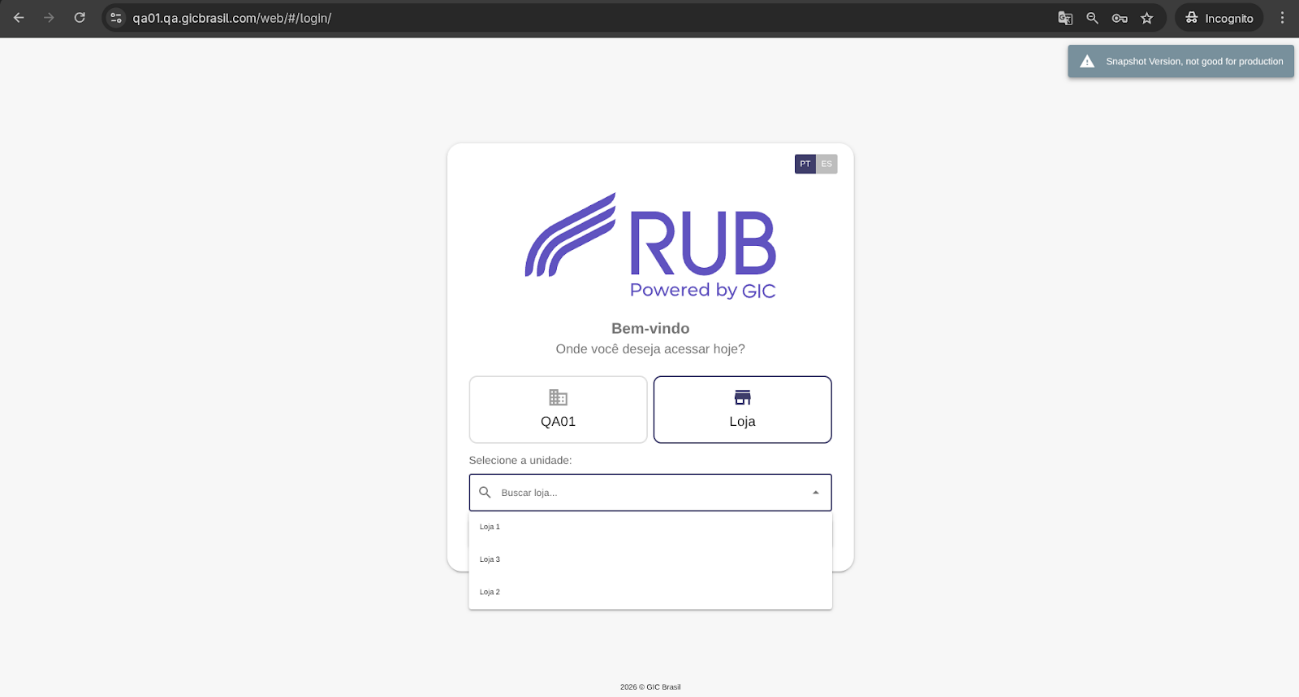
Task: Select the Loja access option
Action: point(742,410)
